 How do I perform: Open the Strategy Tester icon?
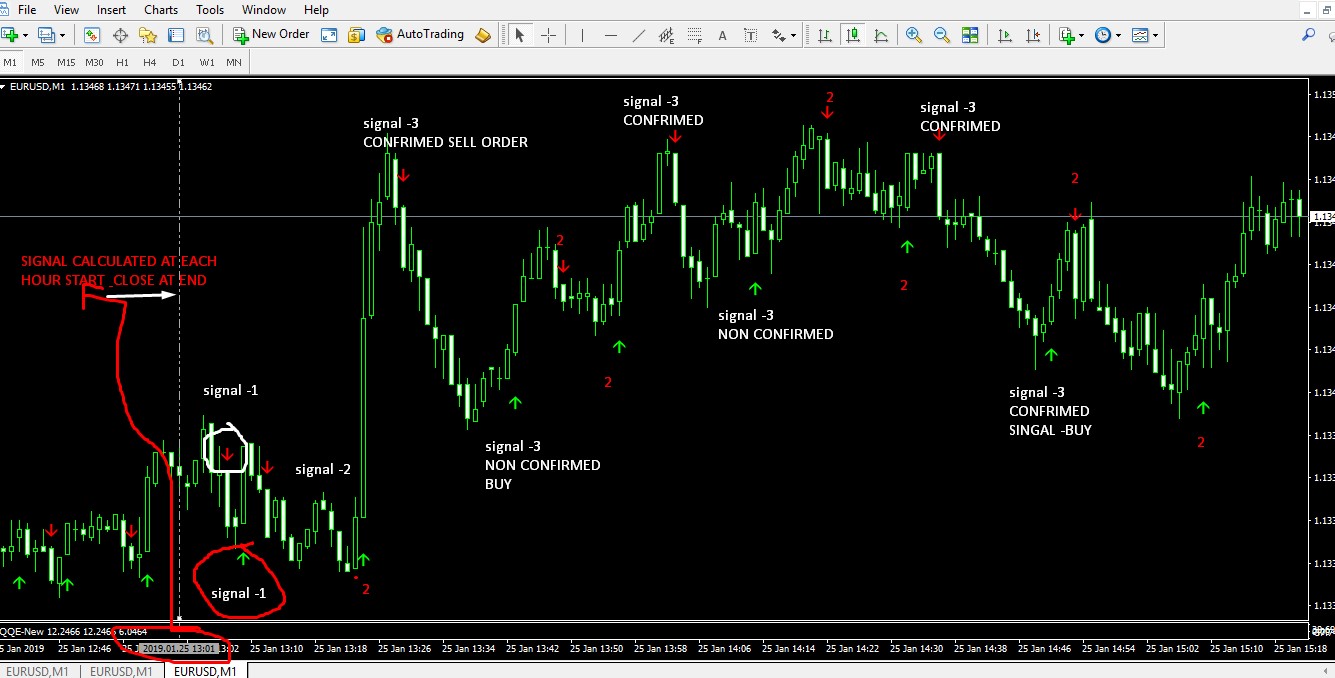[x=204, y=34]
